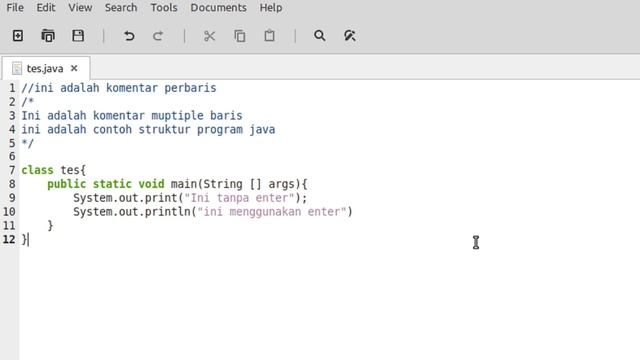Click "main(String [] args){" text

coord(239,184)
